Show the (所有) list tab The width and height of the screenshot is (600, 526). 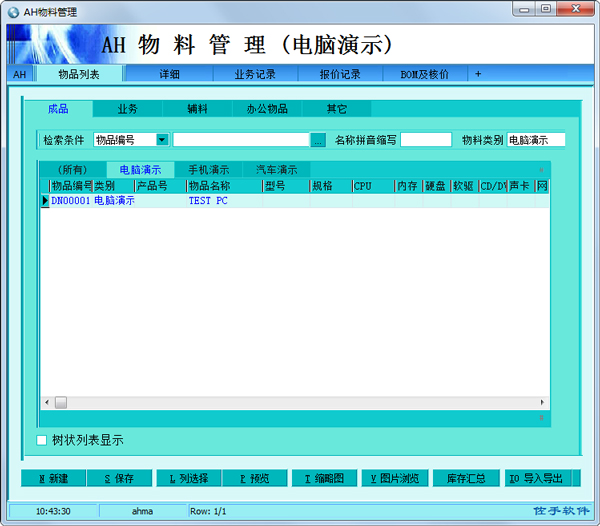(x=73, y=169)
